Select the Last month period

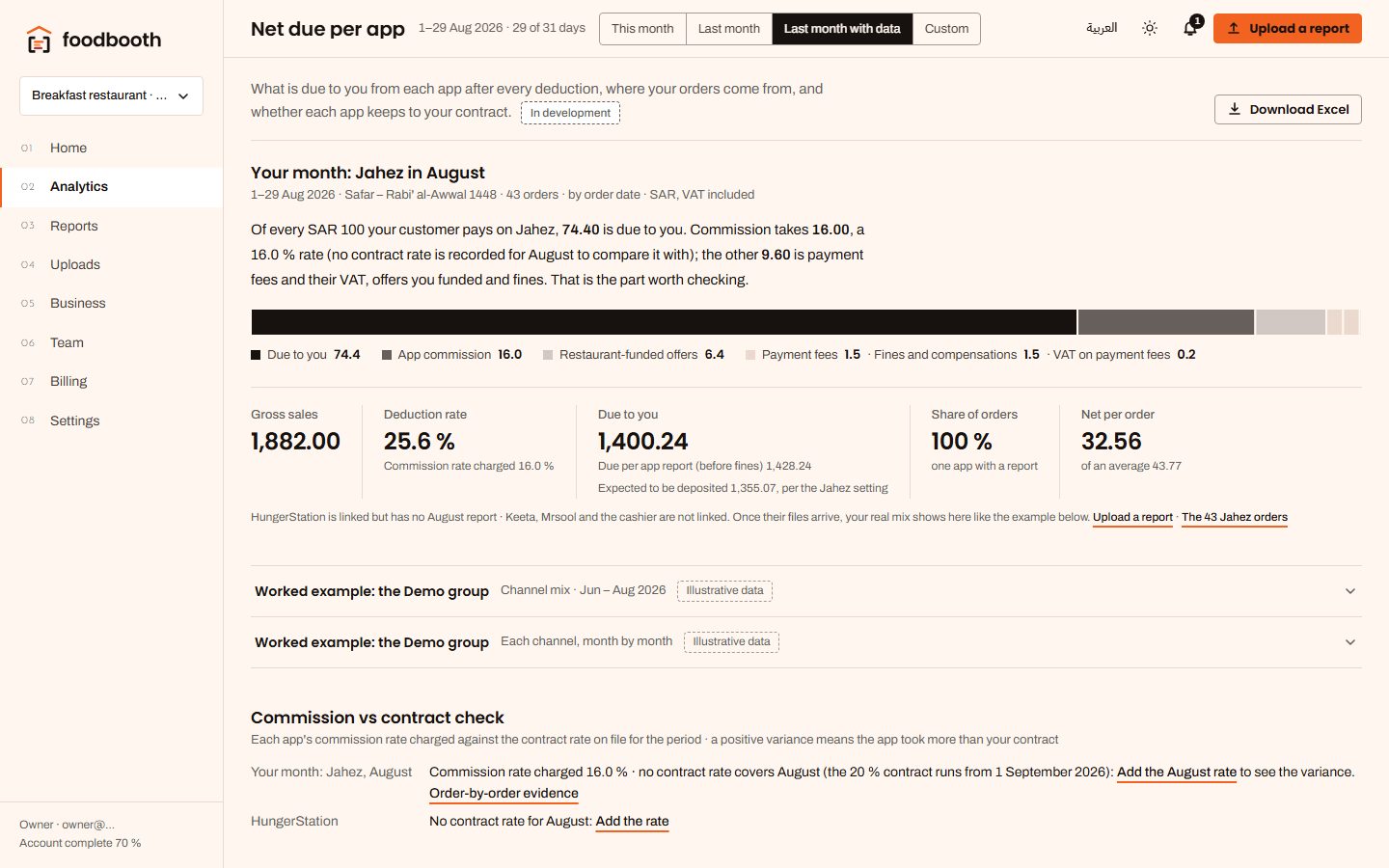(x=729, y=29)
